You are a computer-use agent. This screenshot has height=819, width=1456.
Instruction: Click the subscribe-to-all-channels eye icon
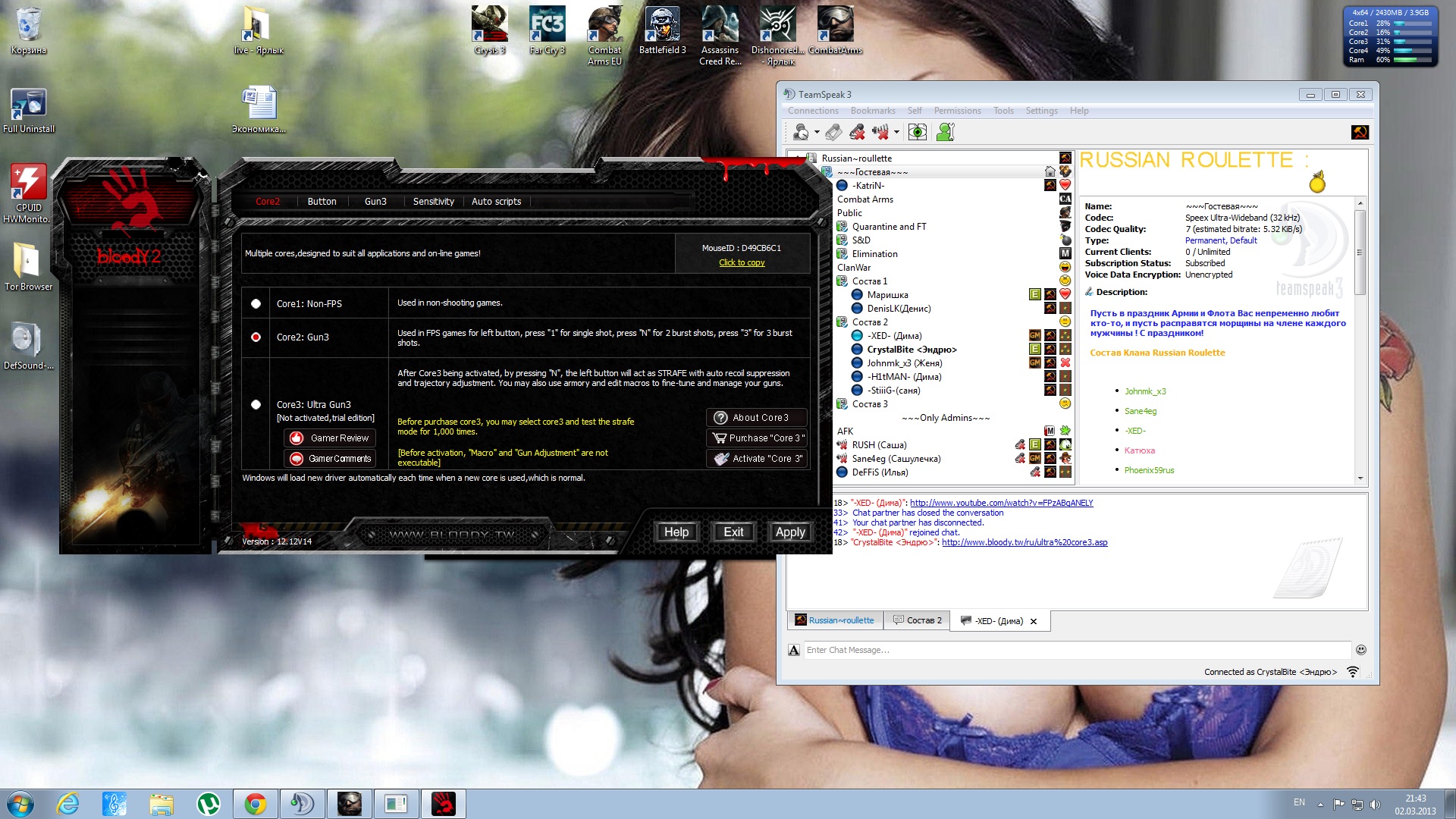pos(918,133)
